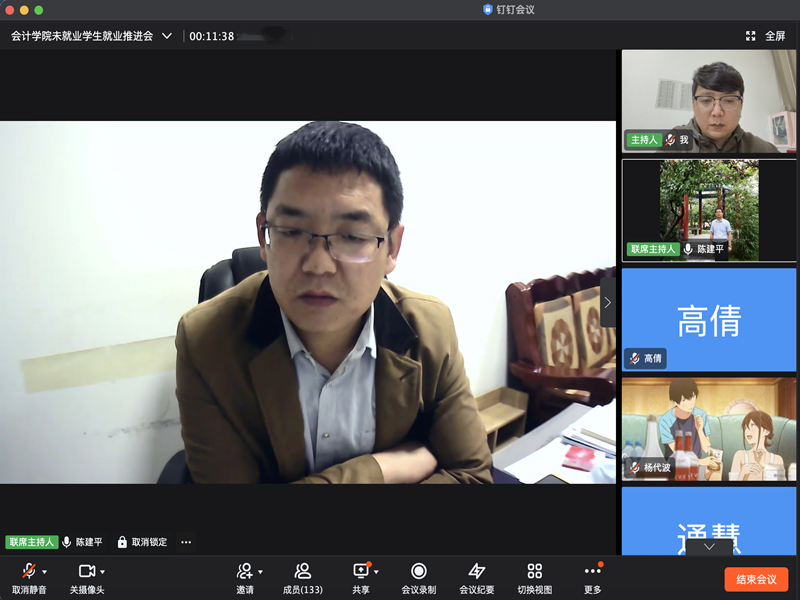Image resolution: width=800 pixels, height=600 pixels.
Task: Open 会议纪要 meeting minutes
Action: (476, 571)
